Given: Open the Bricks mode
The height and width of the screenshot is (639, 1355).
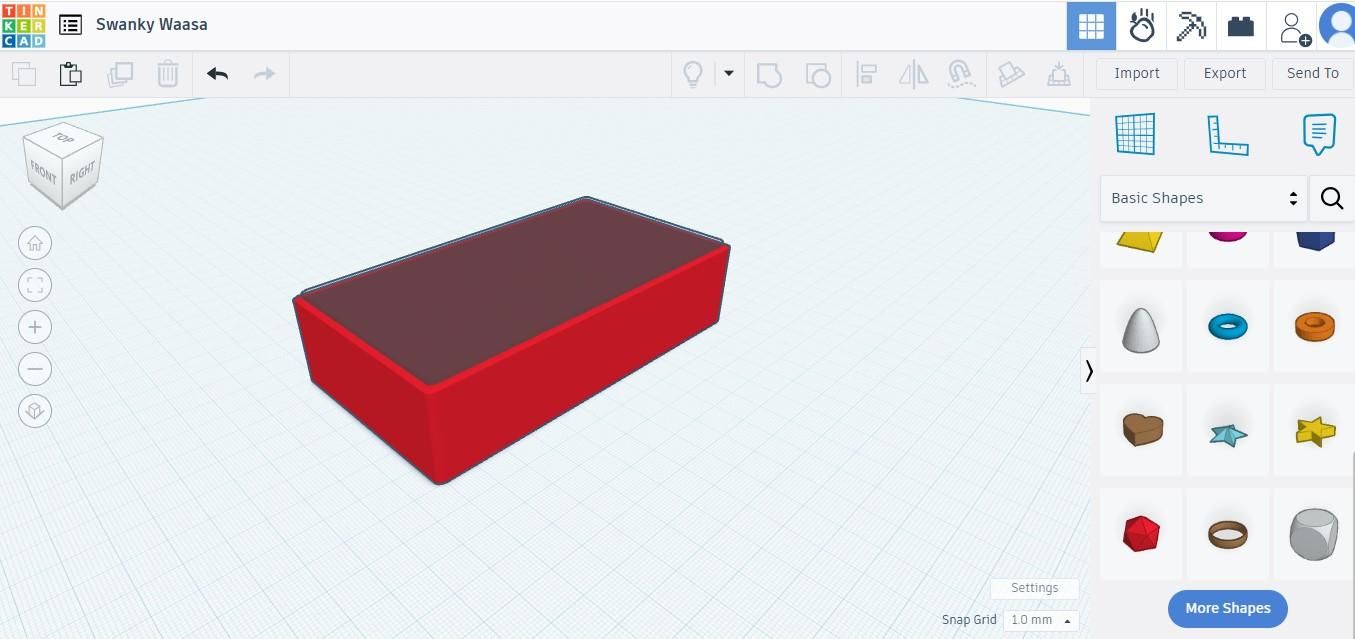Looking at the screenshot, I should pos(1241,26).
